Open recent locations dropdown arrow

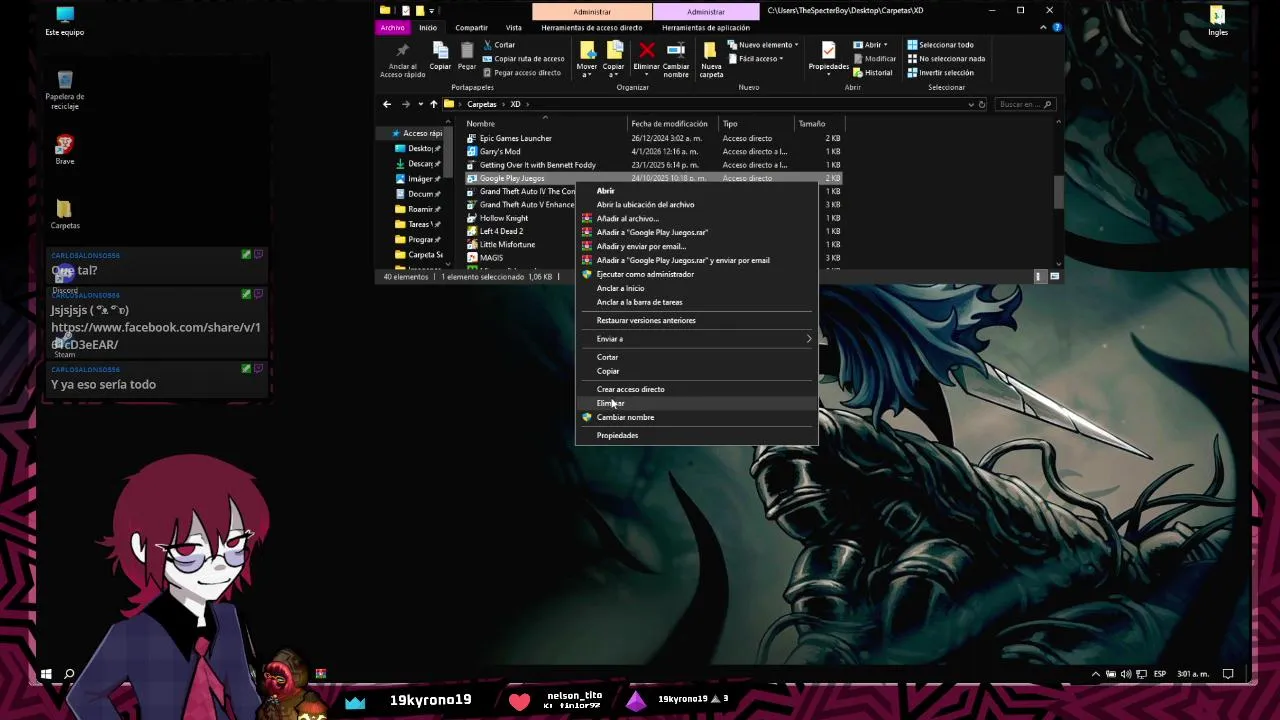[420, 104]
